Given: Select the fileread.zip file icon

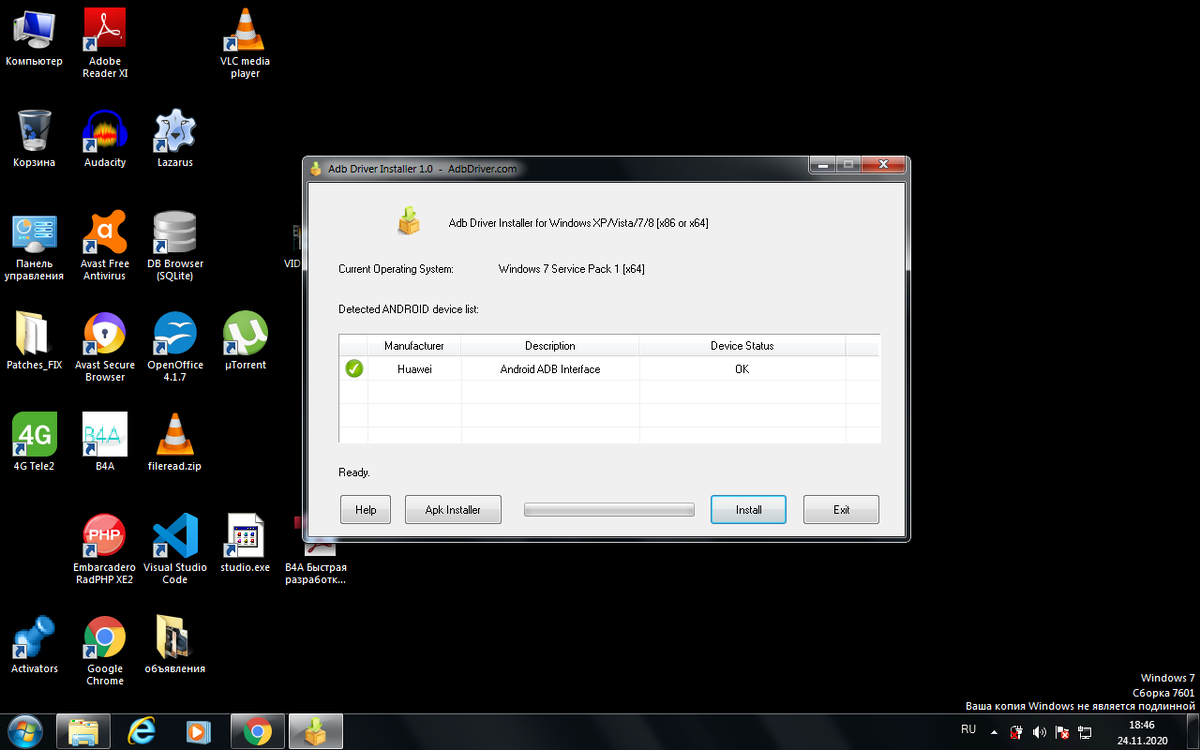Looking at the screenshot, I should click(175, 442).
